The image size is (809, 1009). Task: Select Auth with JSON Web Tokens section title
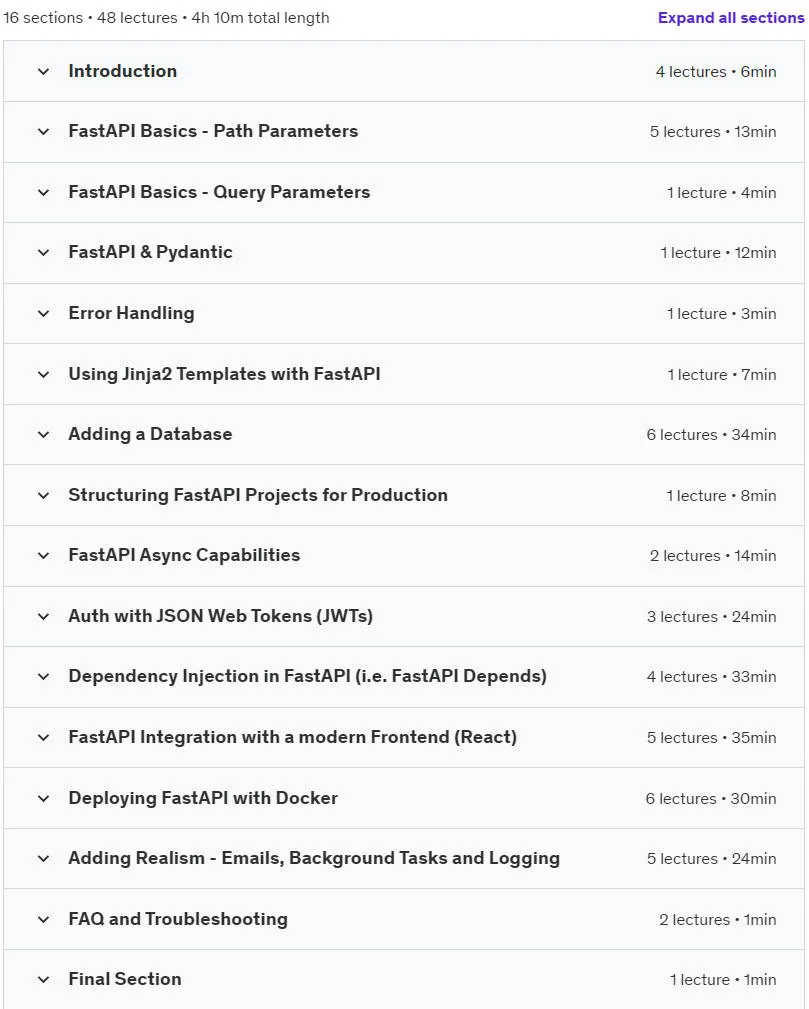pyautogui.click(x=221, y=616)
